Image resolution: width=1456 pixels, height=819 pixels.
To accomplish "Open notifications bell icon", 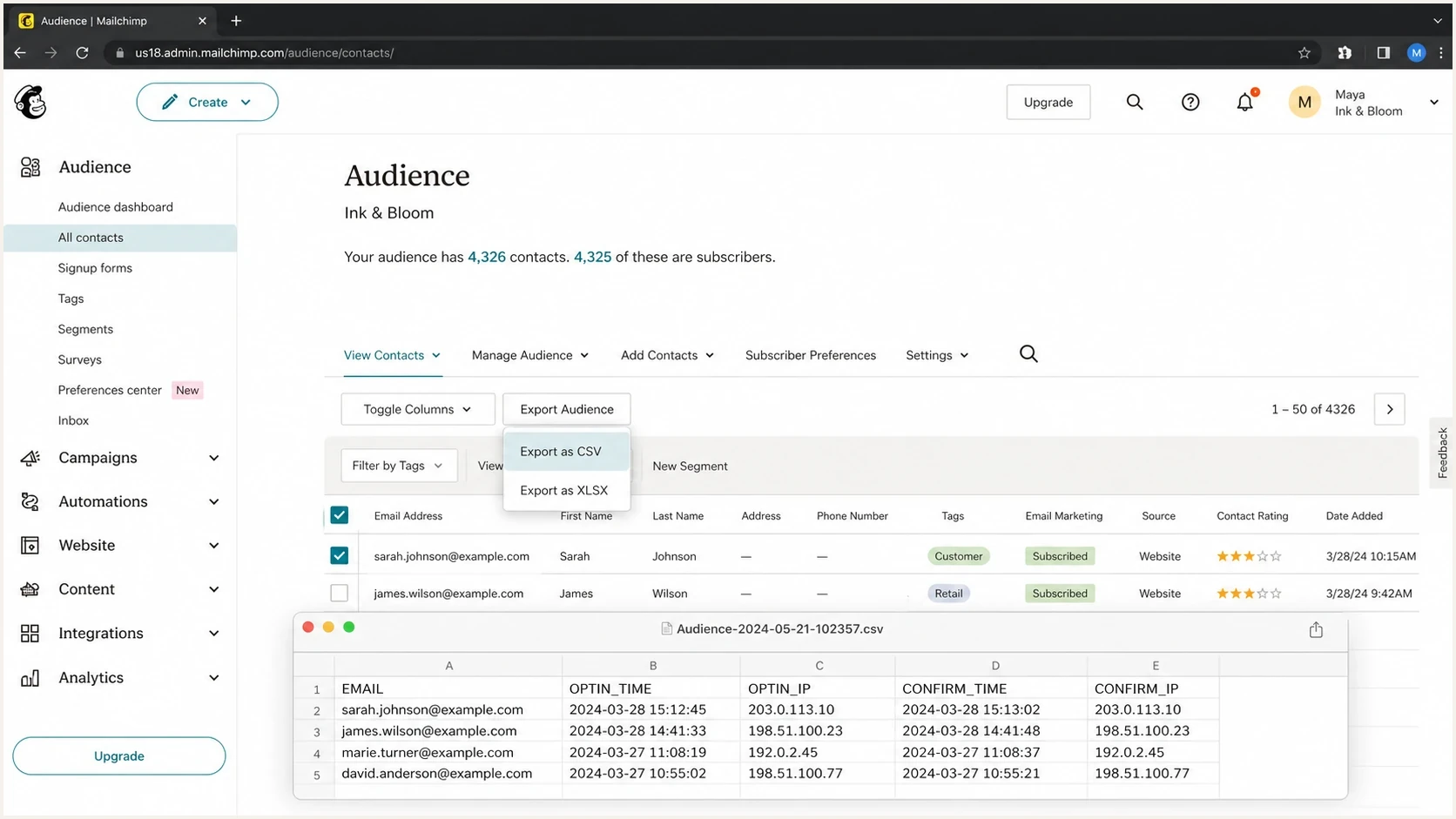I will [1245, 102].
